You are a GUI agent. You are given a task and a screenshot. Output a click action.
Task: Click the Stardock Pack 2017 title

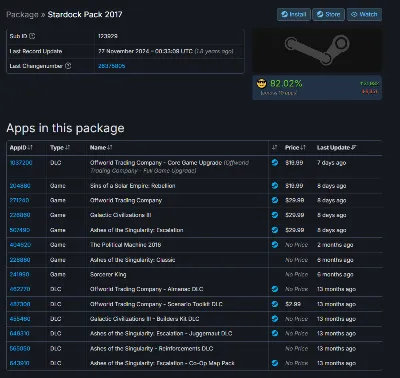coord(85,14)
